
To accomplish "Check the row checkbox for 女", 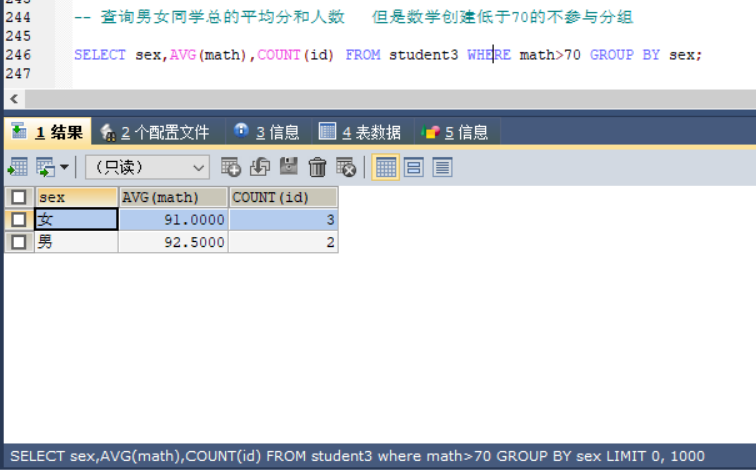I will pos(19,219).
